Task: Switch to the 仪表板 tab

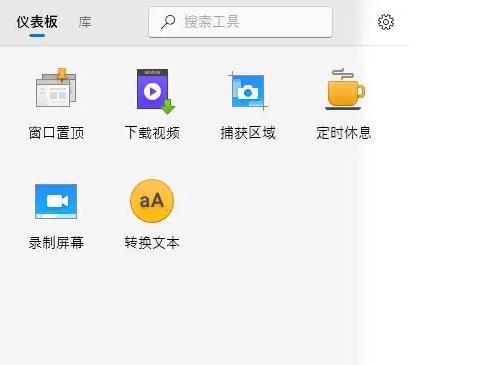Action: click(x=37, y=22)
